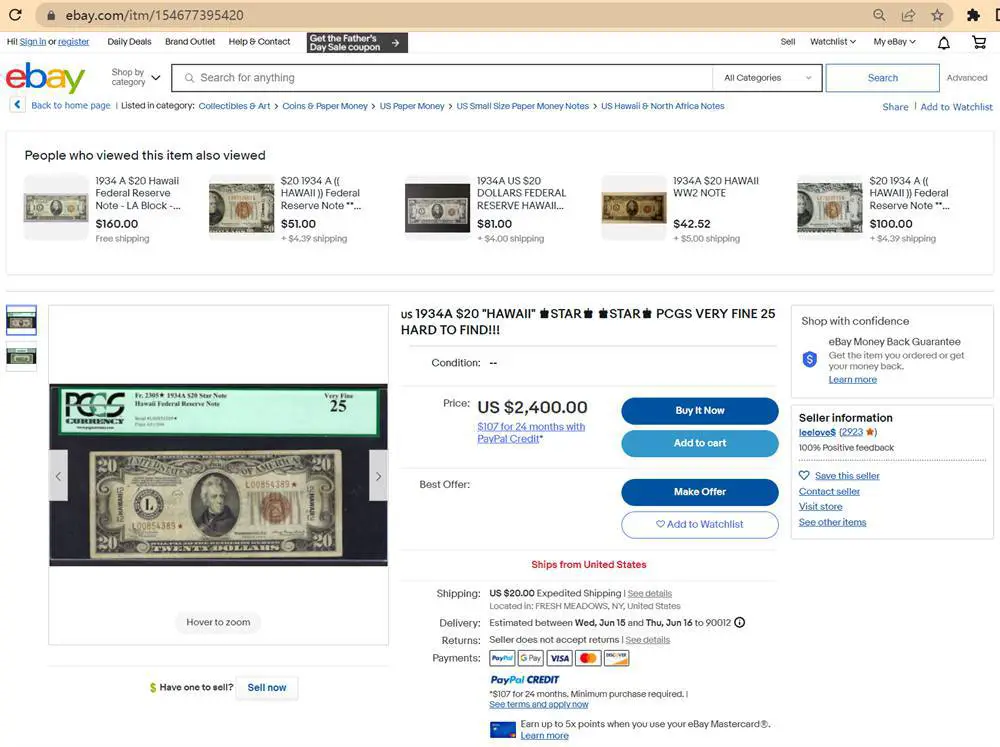Click Learn more under Money Back Guarantee
Viewport: 1000px width, 747px height.
[x=853, y=380]
